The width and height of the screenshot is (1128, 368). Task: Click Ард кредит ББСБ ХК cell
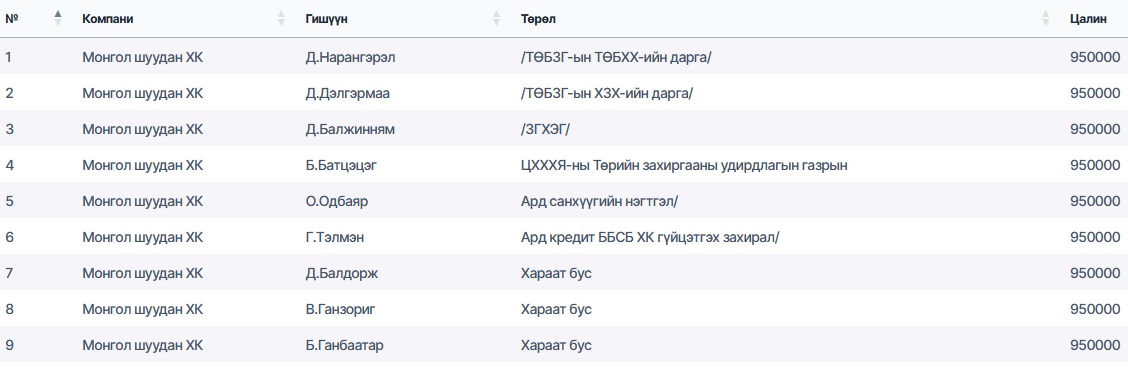[x=650, y=236]
